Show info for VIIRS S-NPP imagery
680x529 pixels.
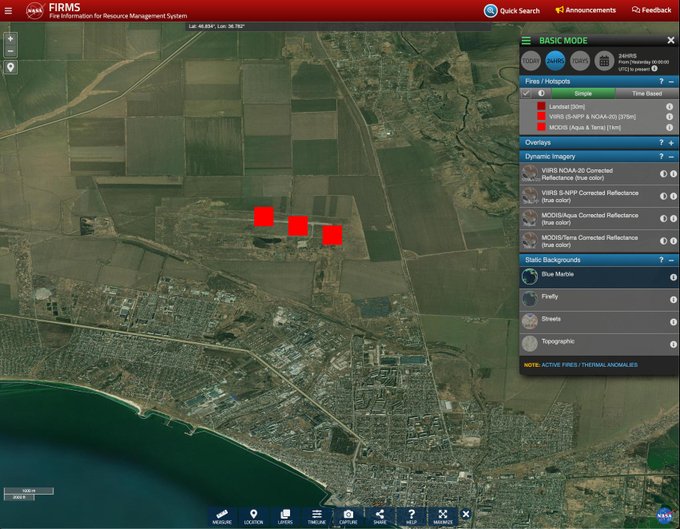pos(673,196)
